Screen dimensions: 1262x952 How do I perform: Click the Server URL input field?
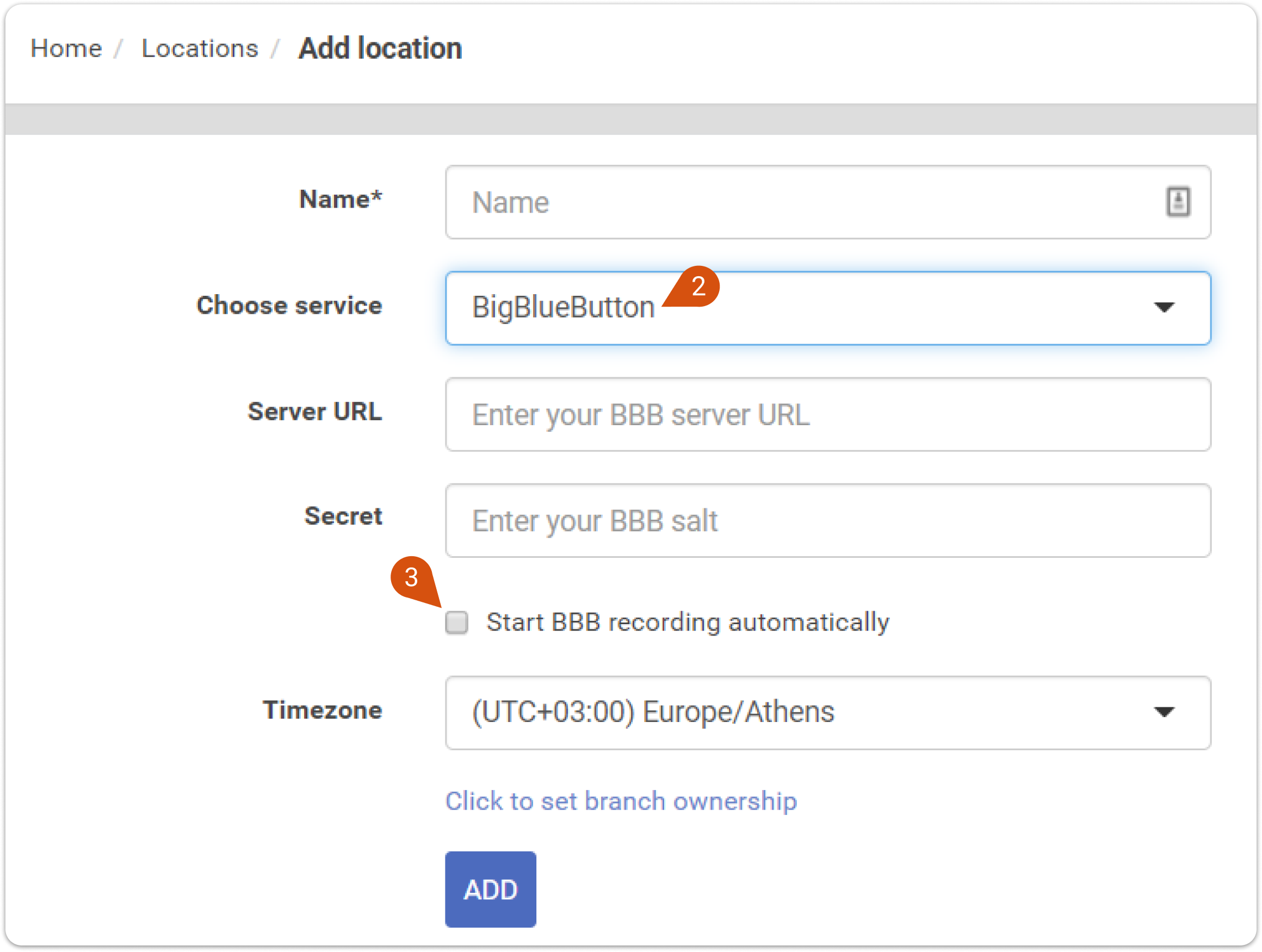coord(827,415)
